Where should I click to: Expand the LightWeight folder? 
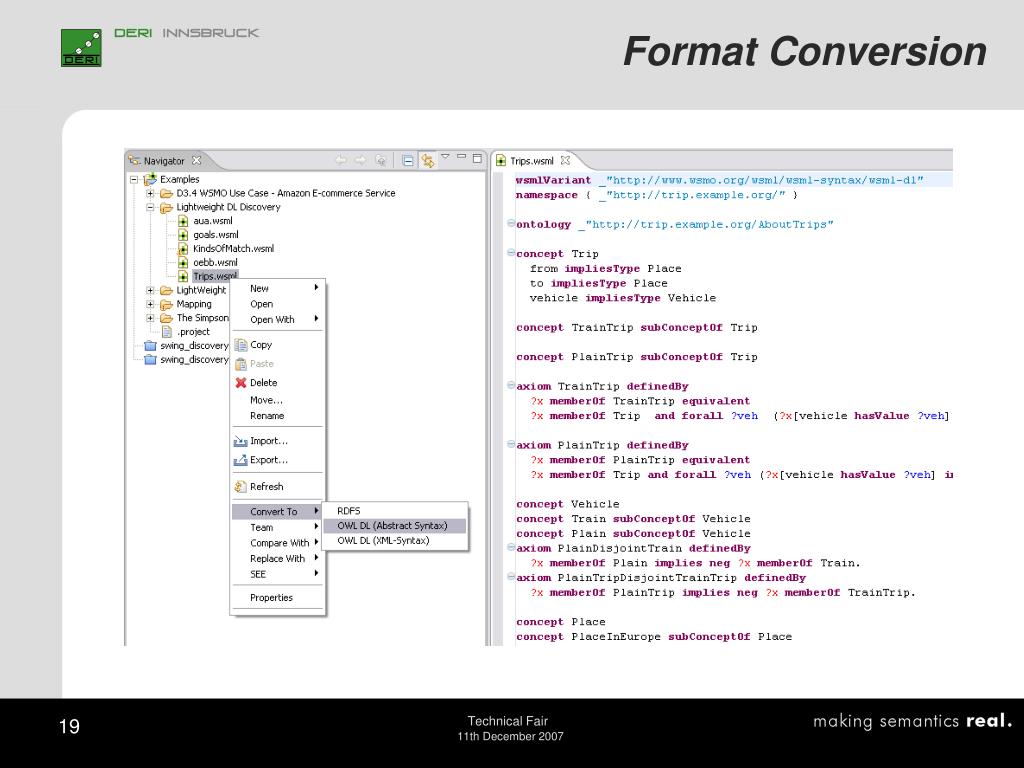[150, 290]
